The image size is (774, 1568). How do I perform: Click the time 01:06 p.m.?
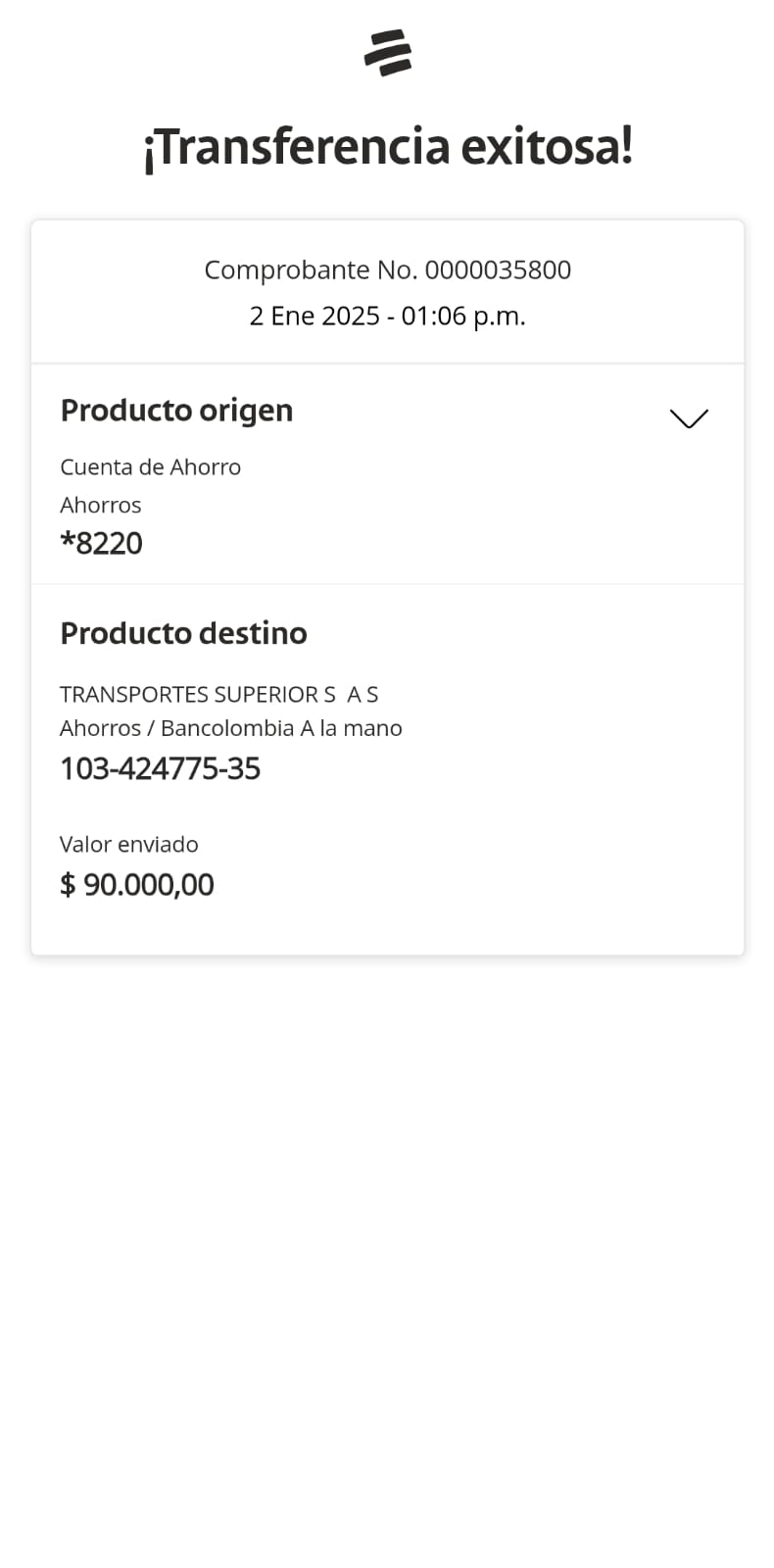pyautogui.click(x=463, y=317)
